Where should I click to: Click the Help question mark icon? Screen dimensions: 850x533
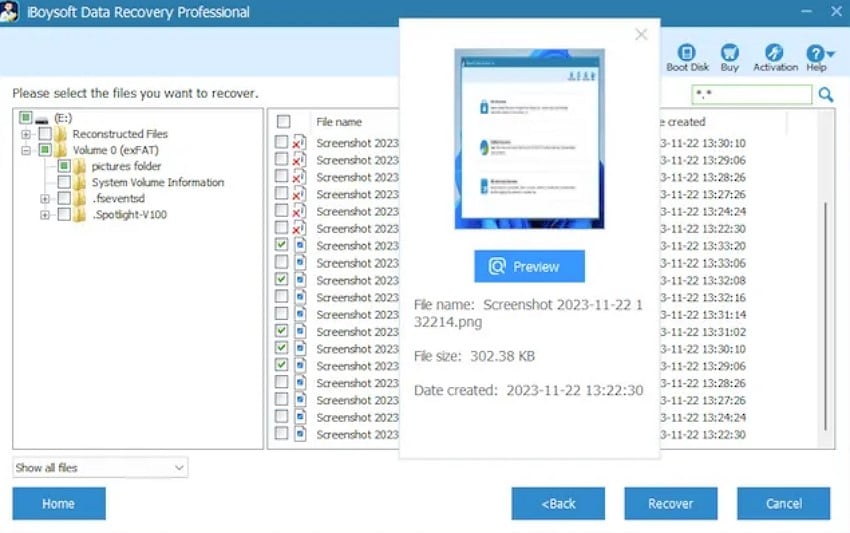pyautogui.click(x=815, y=53)
